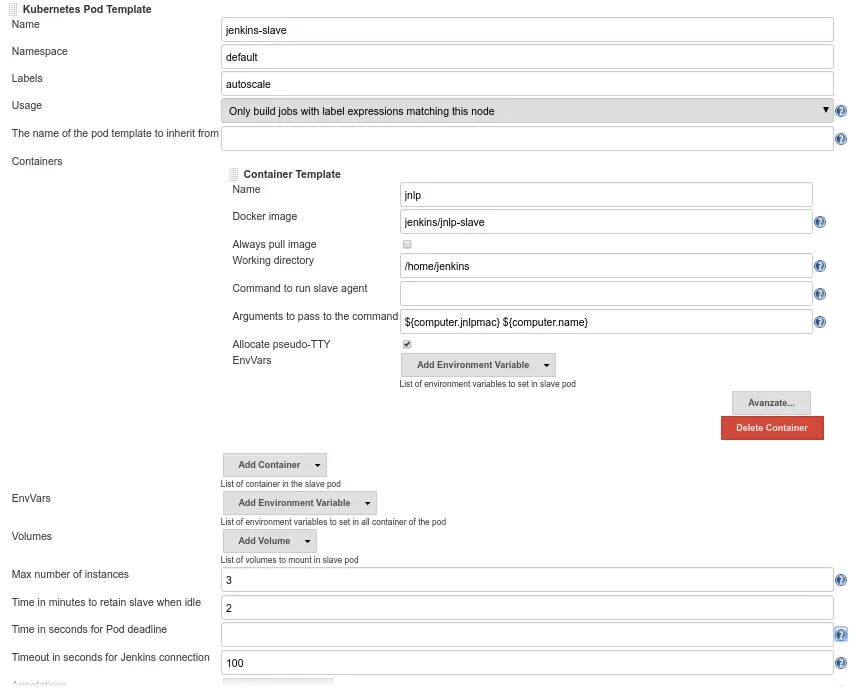Open help for Pod deadline field
This screenshot has height=691, width=857.
[841, 635]
